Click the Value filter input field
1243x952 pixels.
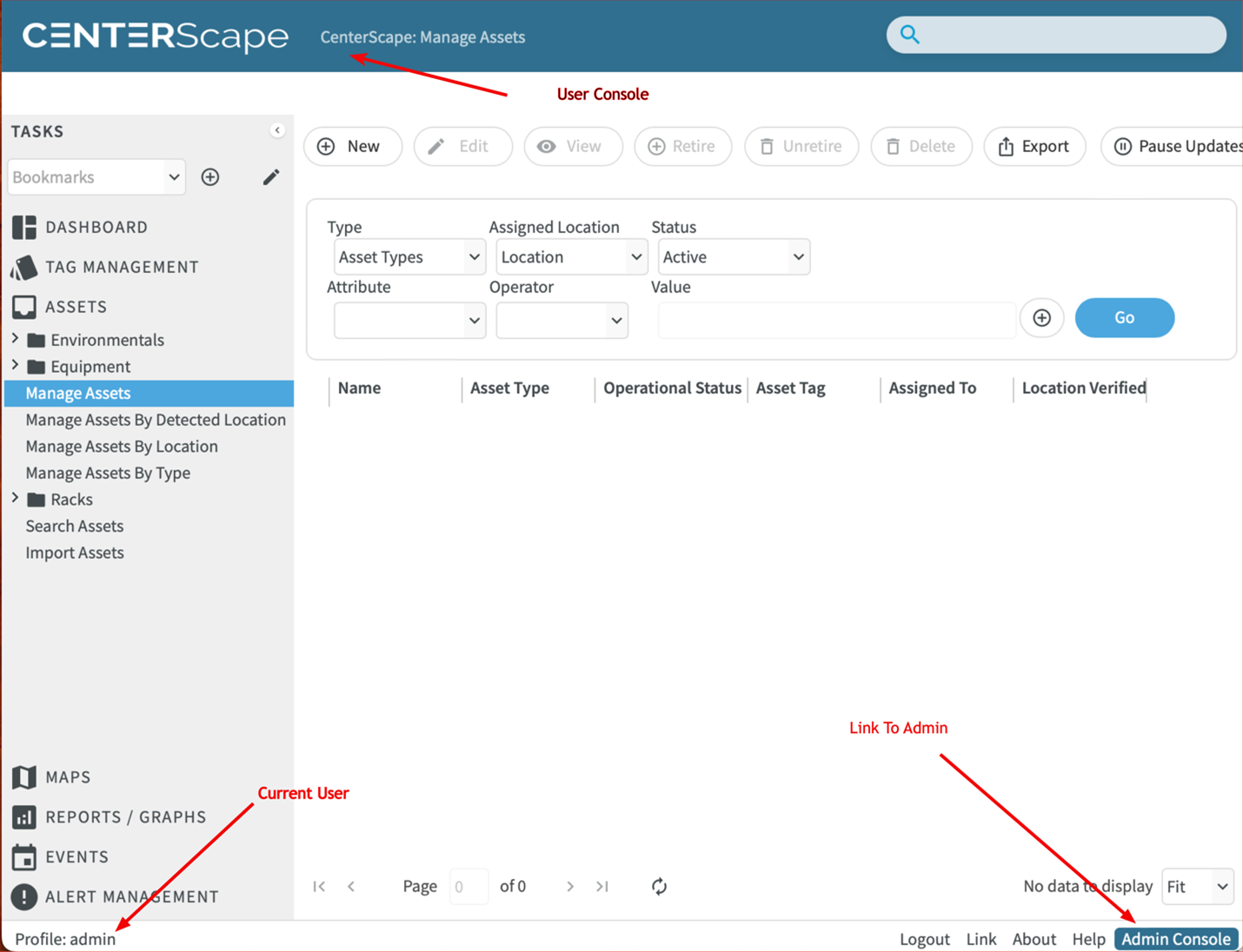pos(836,320)
